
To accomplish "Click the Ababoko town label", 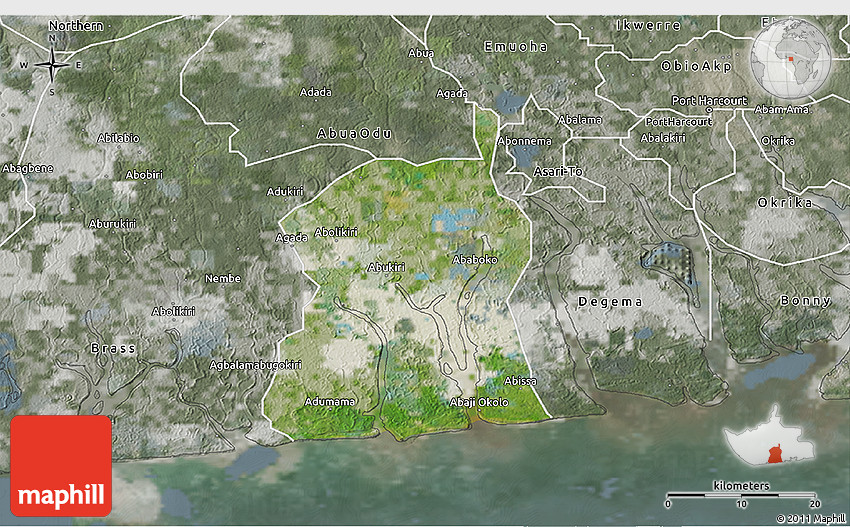I will tap(475, 258).
